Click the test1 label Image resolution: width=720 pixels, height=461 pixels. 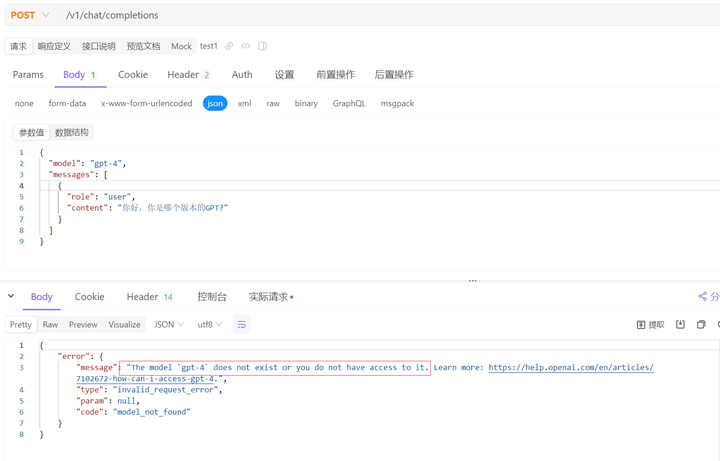point(208,46)
